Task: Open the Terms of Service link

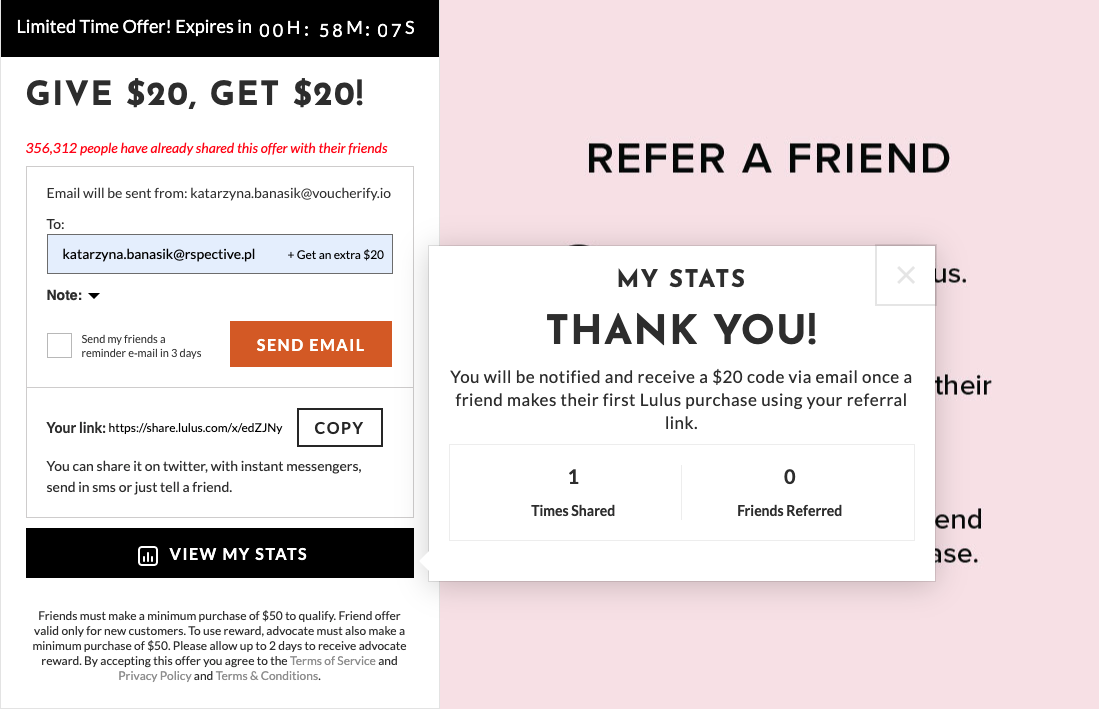Action: click(333, 661)
